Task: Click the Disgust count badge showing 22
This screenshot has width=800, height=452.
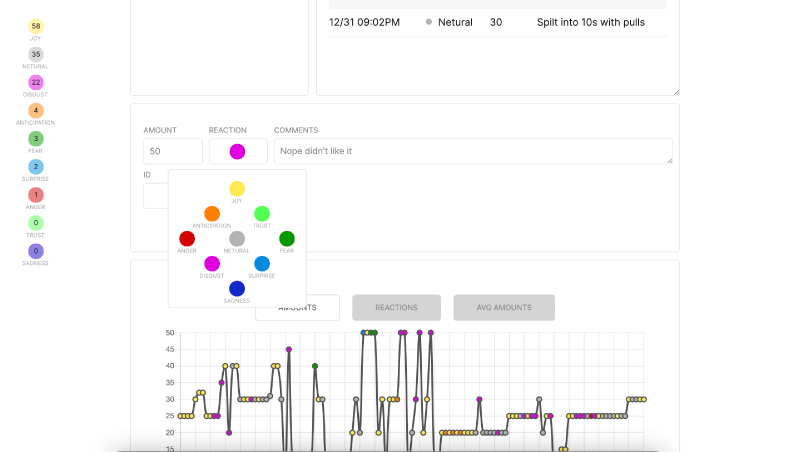Action: click(x=36, y=83)
